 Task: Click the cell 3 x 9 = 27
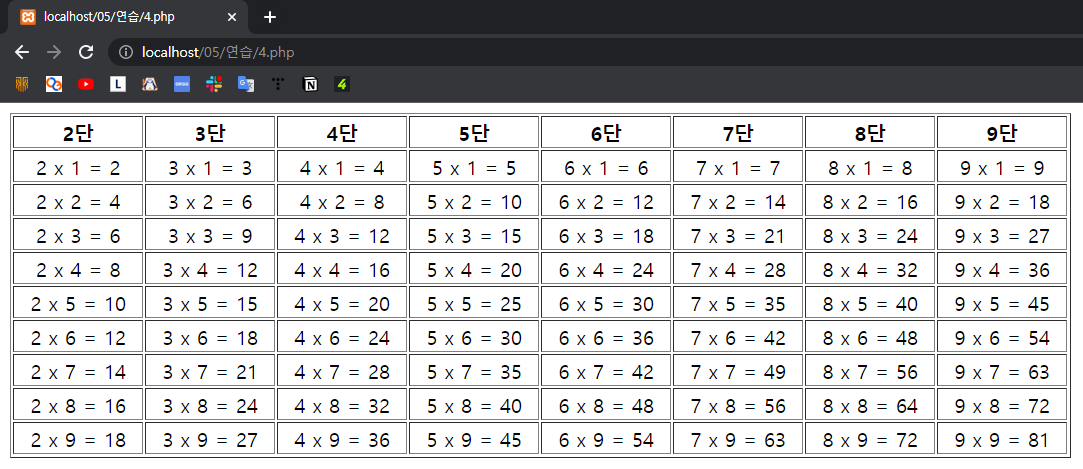[210, 439]
